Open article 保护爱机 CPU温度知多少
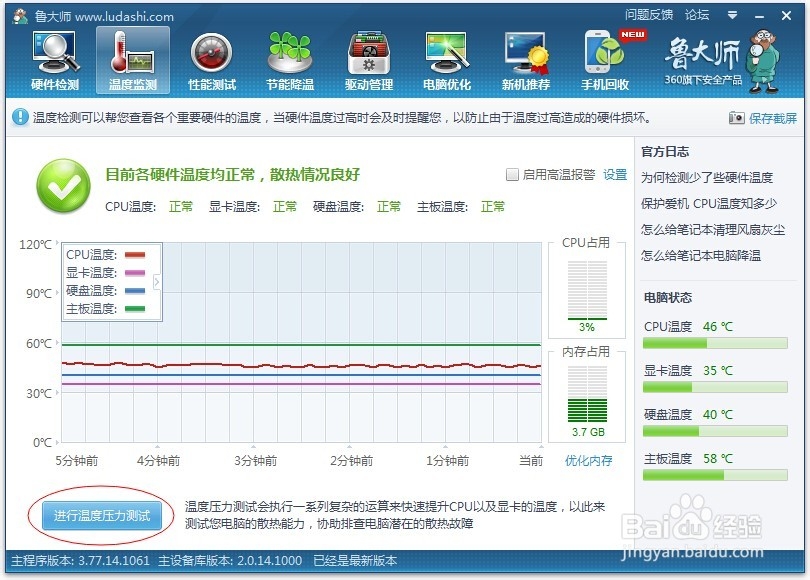Viewport: 810px width, 580px height. point(709,203)
